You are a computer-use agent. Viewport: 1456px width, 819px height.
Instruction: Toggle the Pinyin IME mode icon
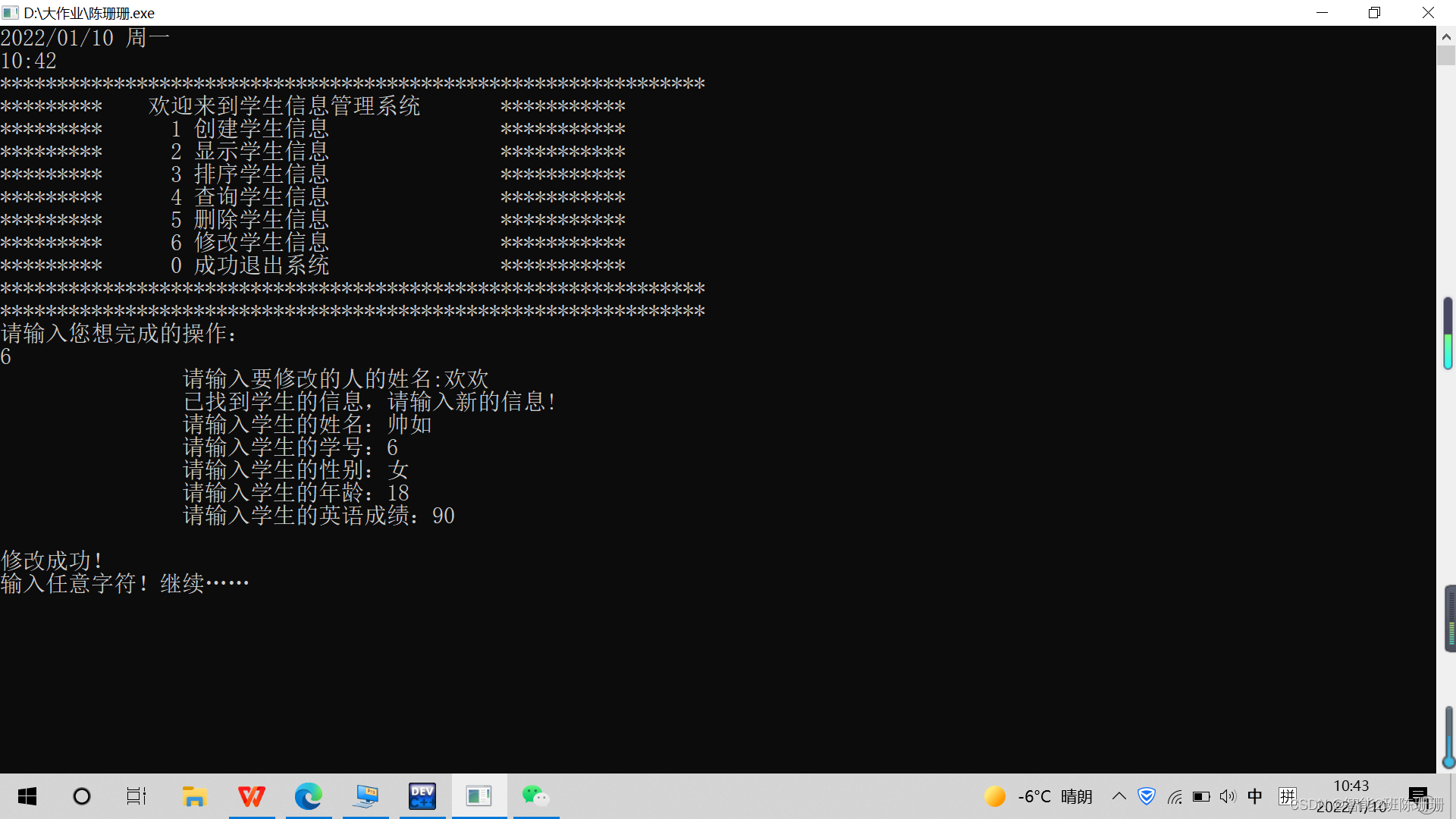tap(1287, 796)
